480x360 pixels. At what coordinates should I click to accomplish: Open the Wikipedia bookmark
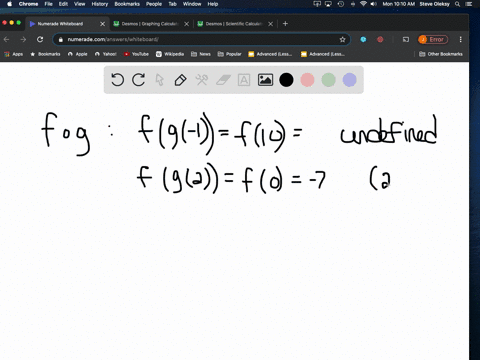pos(170,54)
